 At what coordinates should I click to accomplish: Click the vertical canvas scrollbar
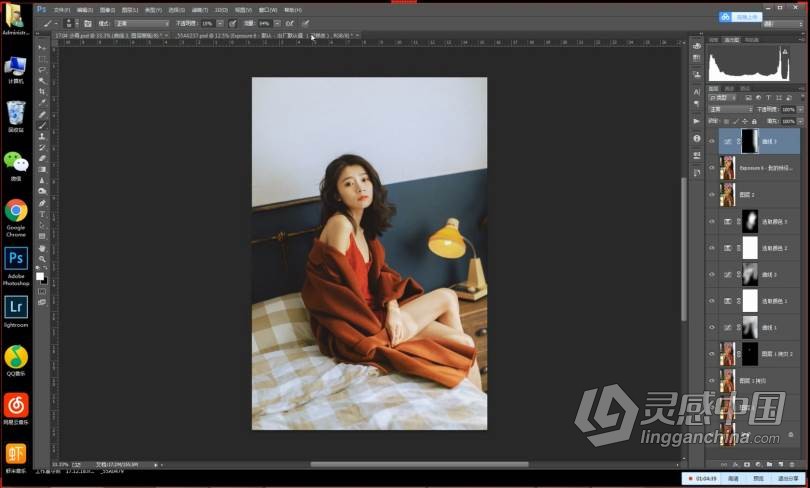pyautogui.click(x=684, y=249)
